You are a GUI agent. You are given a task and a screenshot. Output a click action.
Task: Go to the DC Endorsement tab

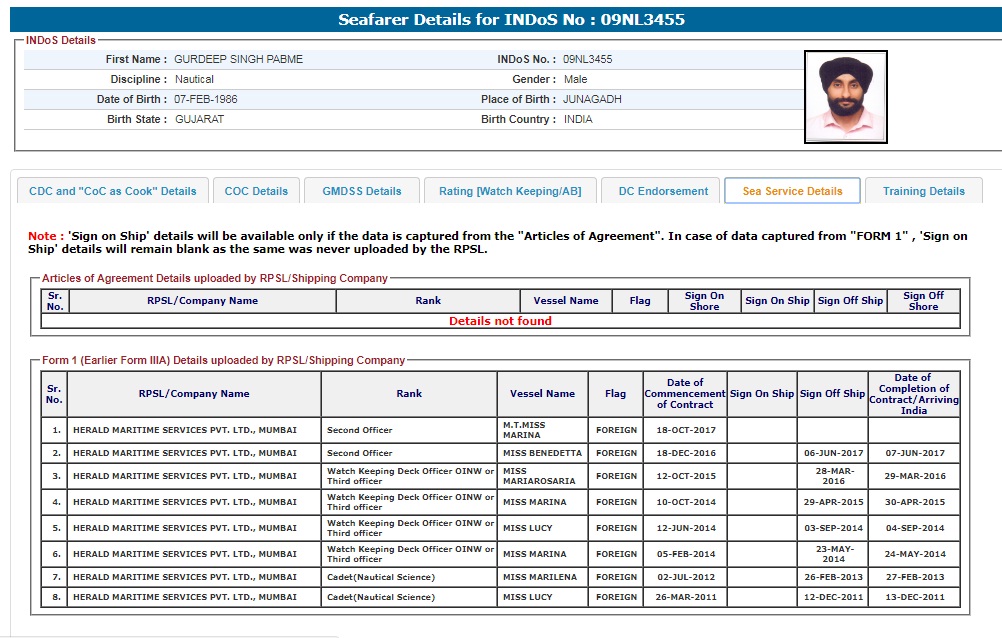click(x=663, y=191)
